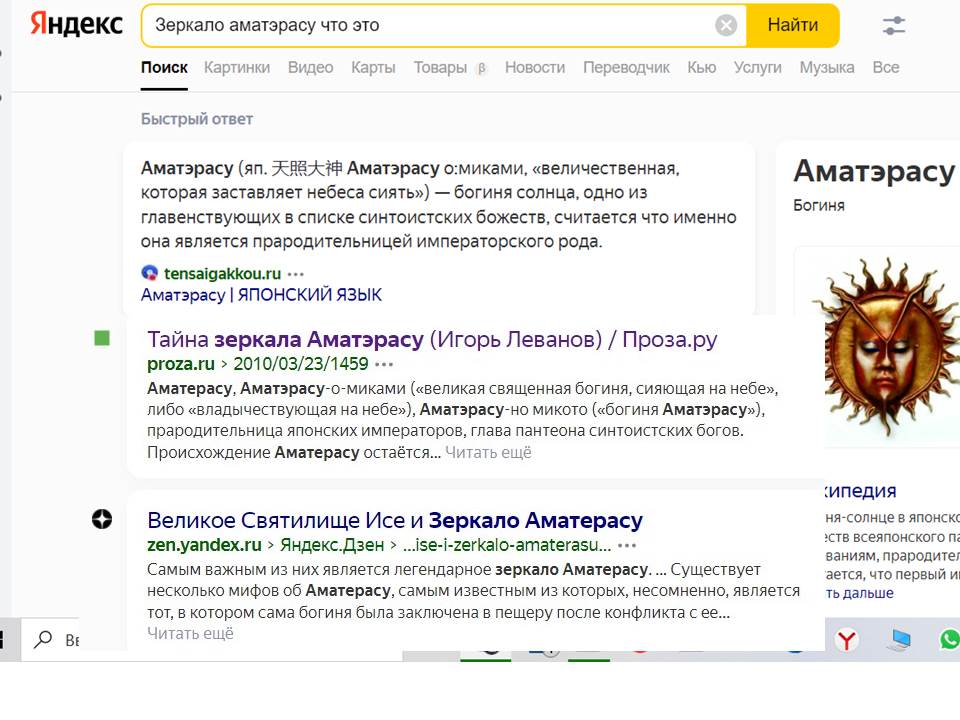Open options dots for proza.ru result
The image size is (960, 720).
384,365
